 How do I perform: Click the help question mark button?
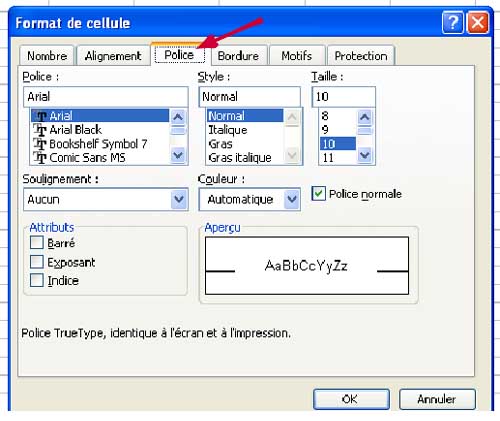[452, 23]
